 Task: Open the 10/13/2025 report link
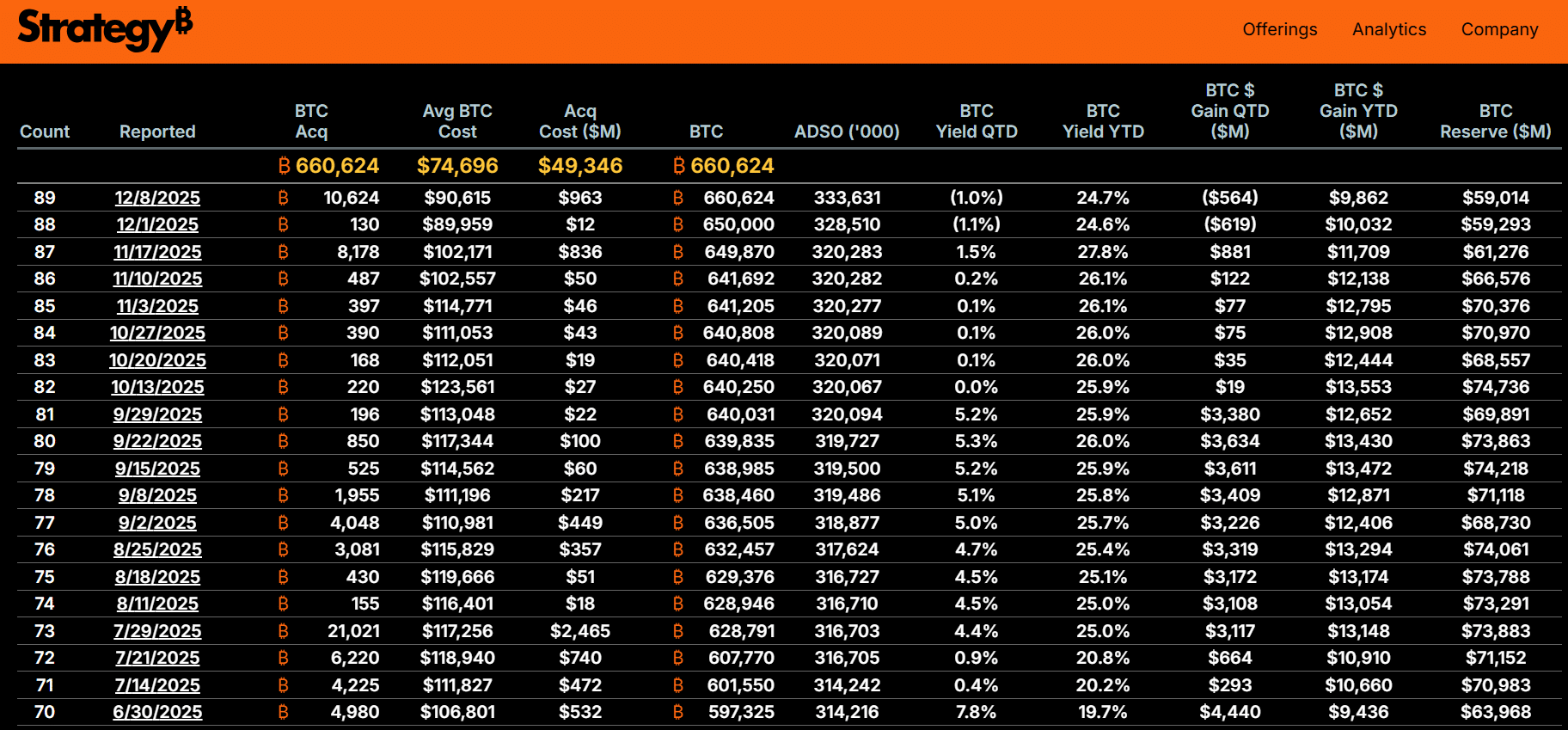[x=157, y=387]
